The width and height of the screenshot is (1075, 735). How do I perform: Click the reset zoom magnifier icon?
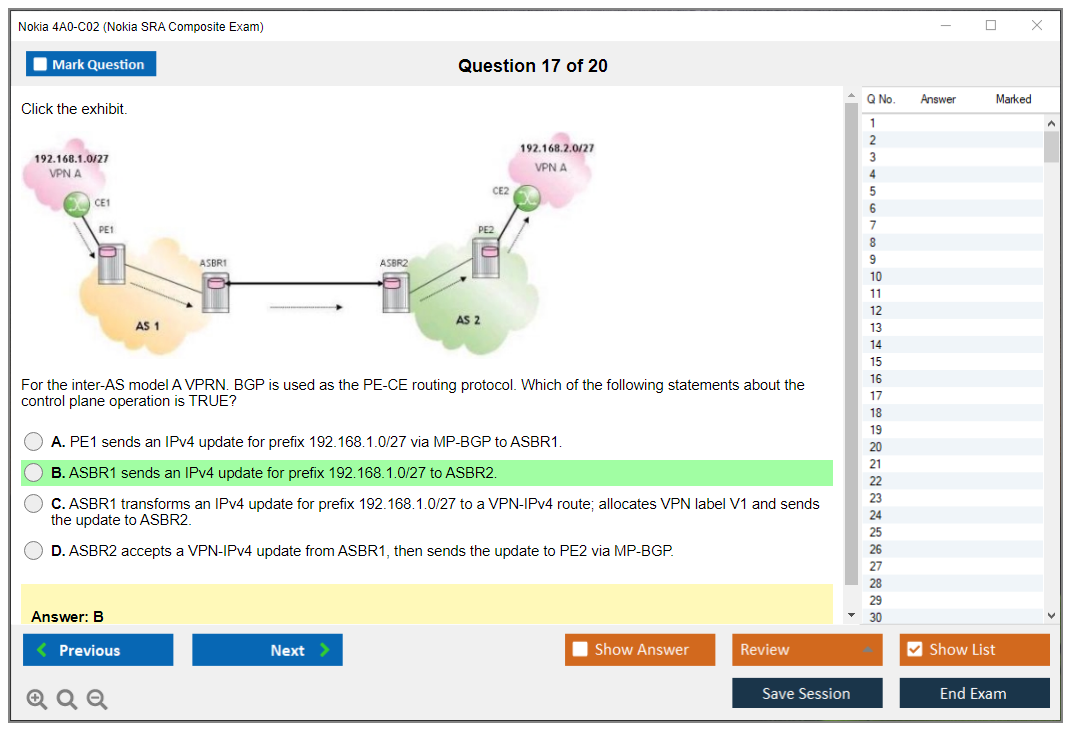(x=67, y=700)
